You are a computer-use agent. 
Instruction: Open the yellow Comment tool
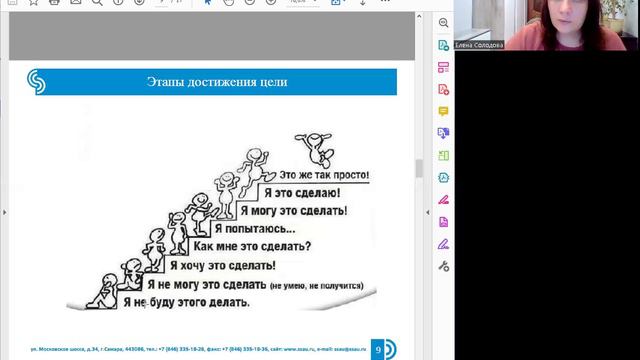click(444, 111)
